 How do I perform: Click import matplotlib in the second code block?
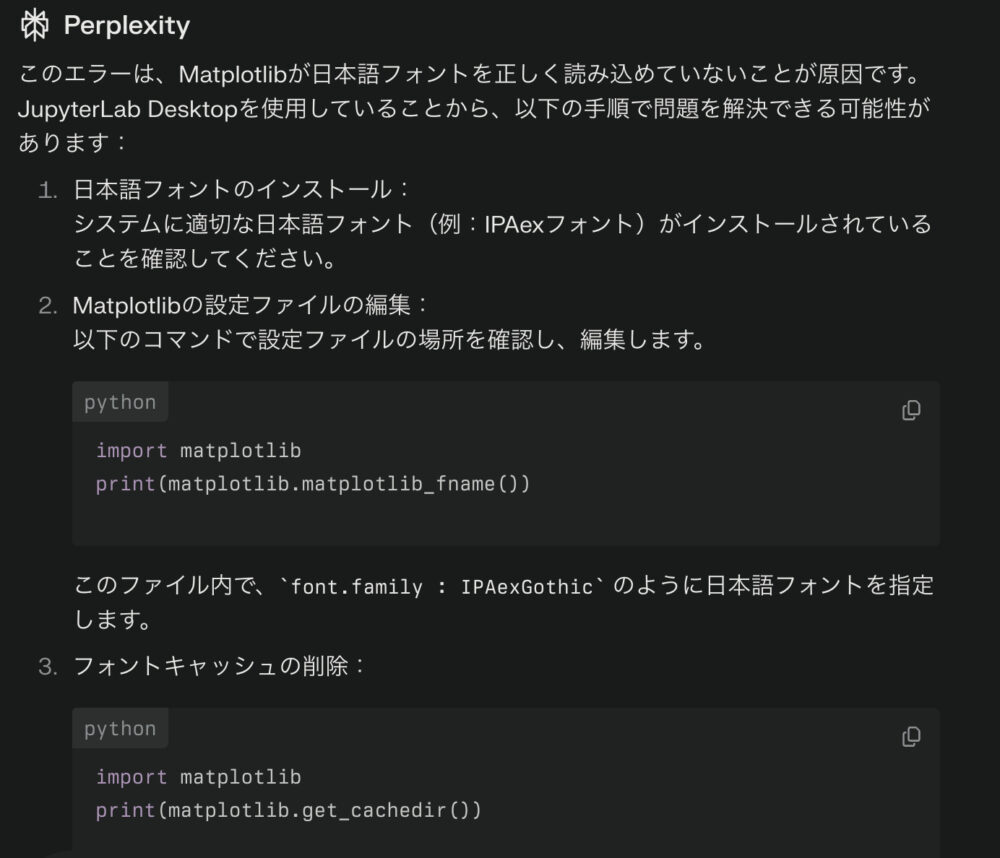(198, 777)
